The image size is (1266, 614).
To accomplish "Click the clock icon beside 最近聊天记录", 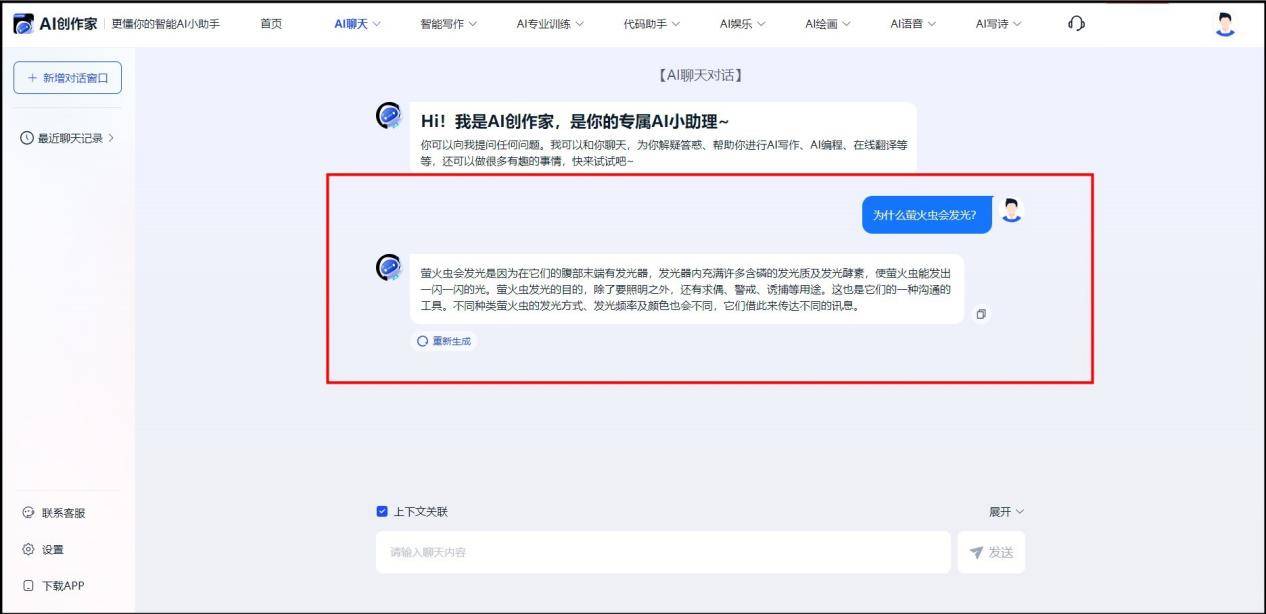I will pos(27,138).
